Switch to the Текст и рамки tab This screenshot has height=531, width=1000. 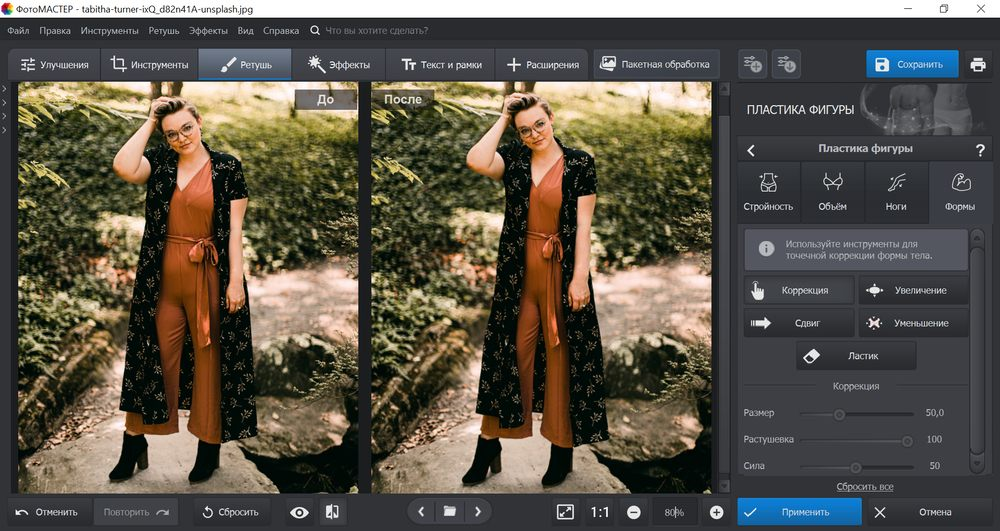click(441, 64)
